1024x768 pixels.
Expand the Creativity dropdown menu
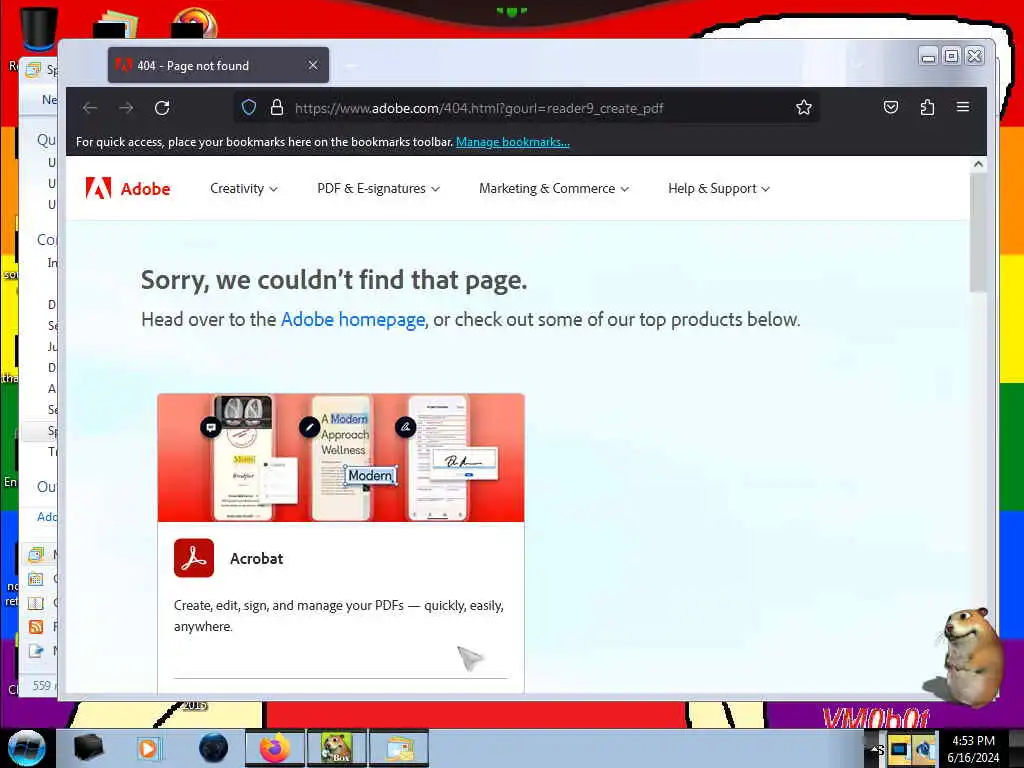pos(244,188)
